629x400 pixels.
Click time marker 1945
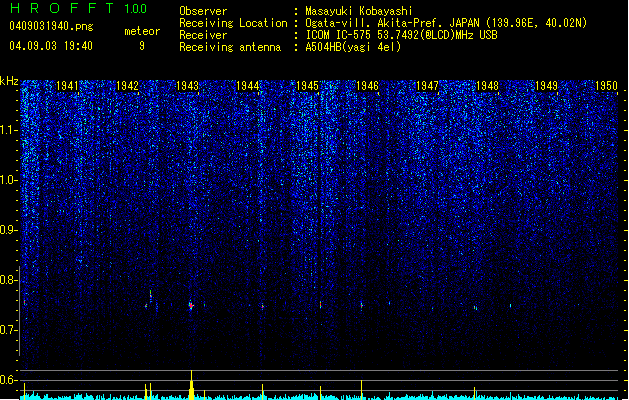pos(307,86)
